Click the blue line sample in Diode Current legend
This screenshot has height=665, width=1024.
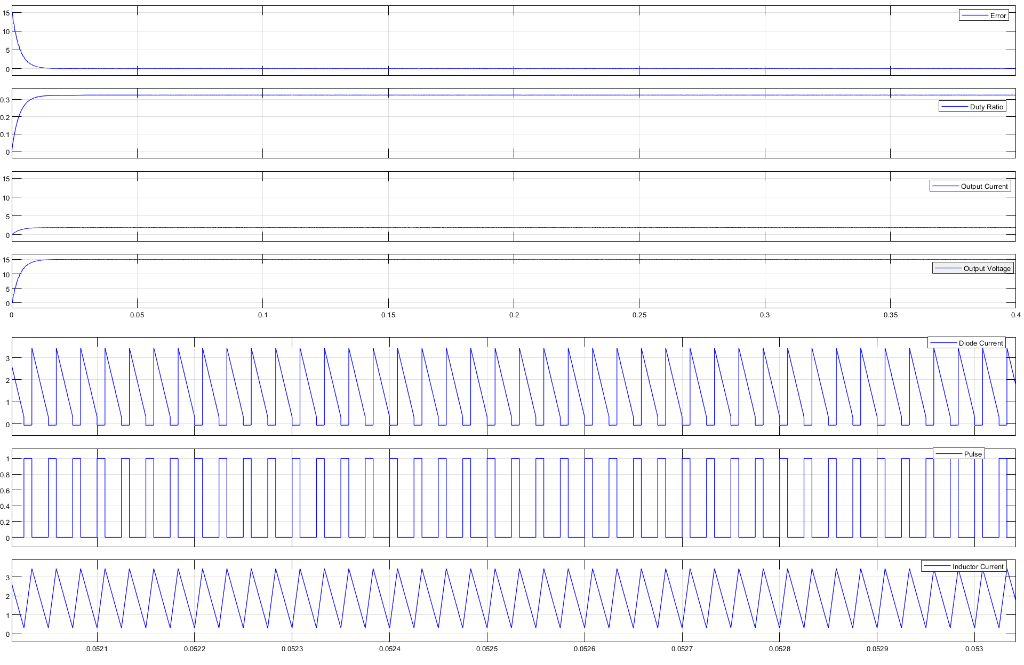(x=944, y=342)
